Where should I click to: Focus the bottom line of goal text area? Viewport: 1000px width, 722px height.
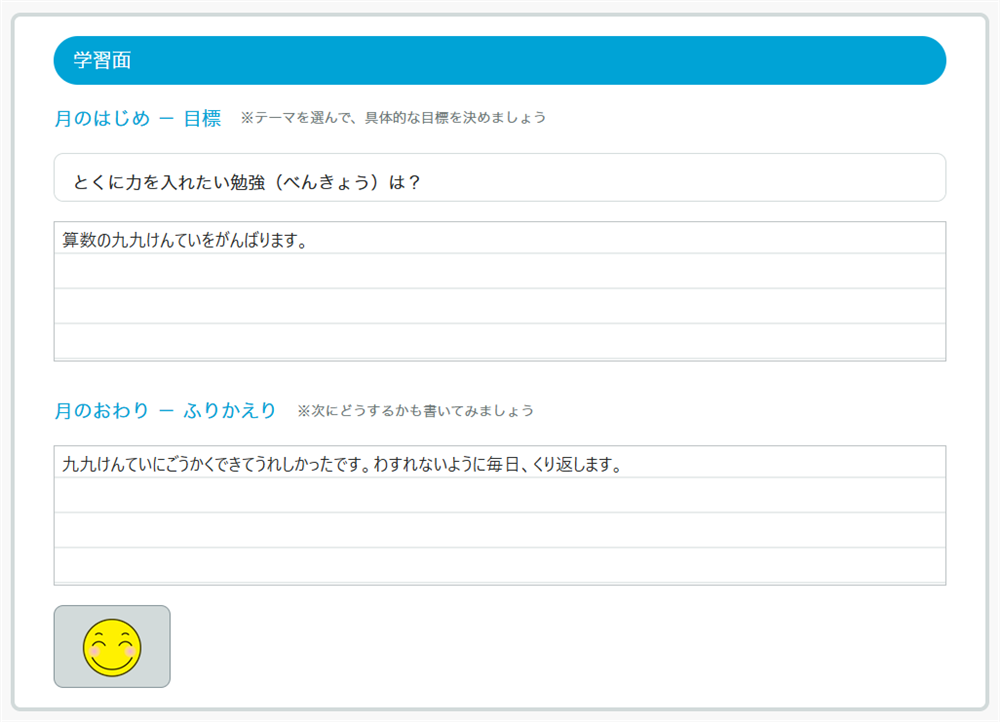point(499,341)
